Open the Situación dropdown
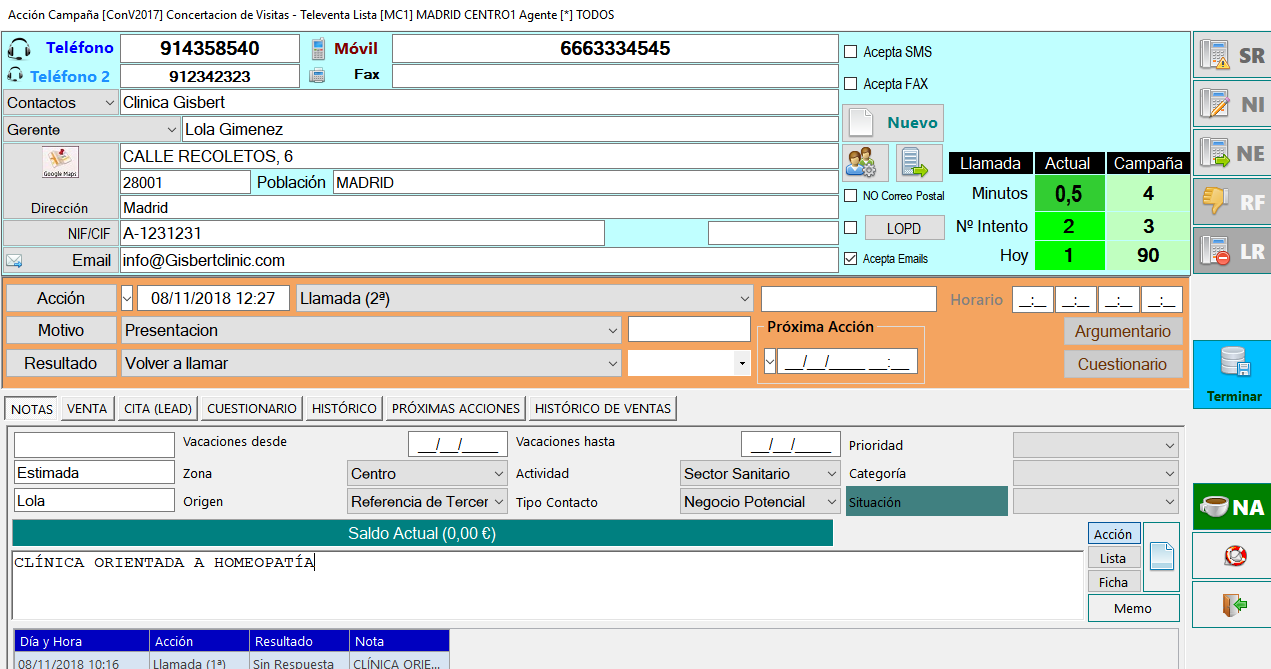Screen dimensions: 1271x669 pyautogui.click(x=1170, y=502)
